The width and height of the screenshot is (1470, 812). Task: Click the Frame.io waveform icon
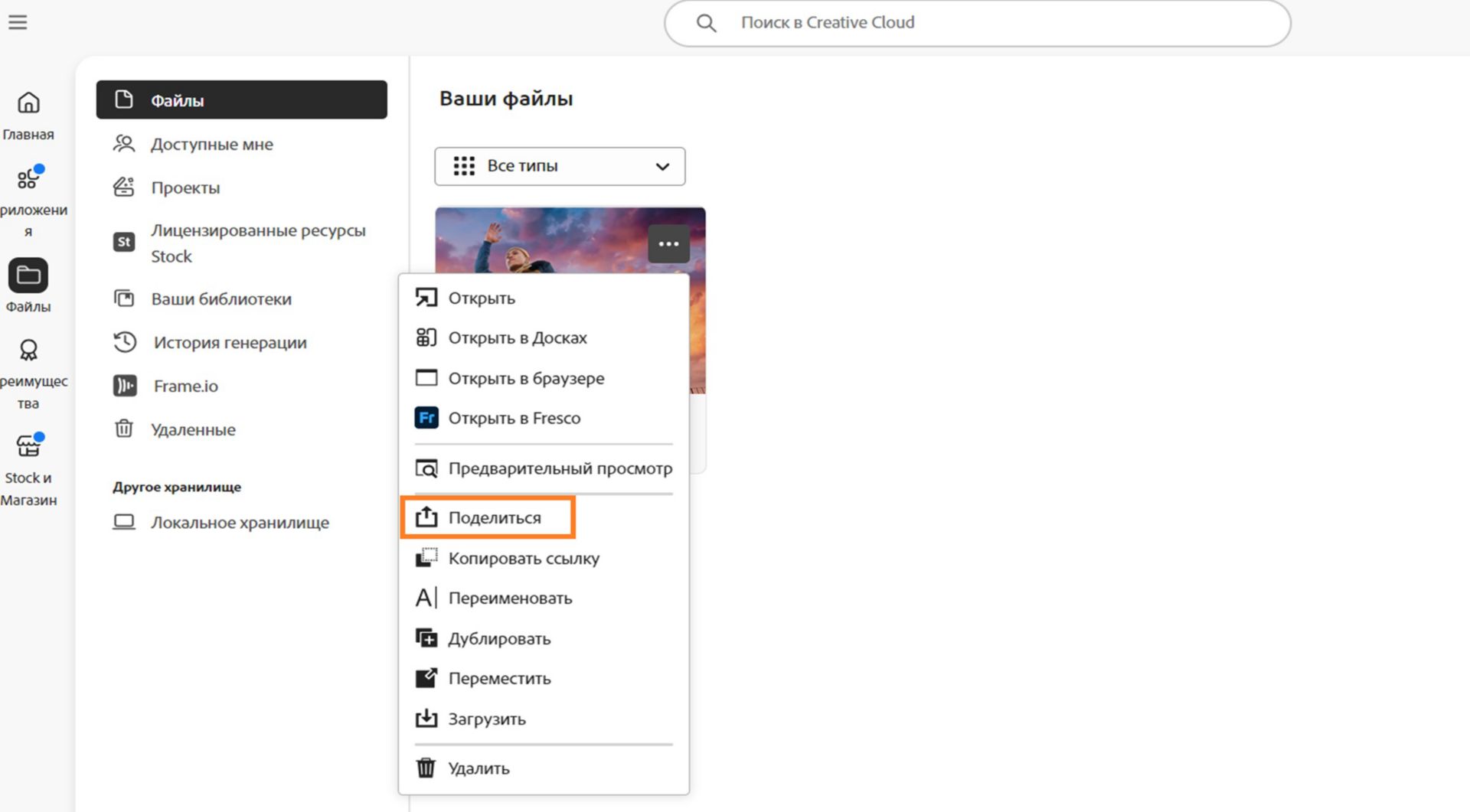click(x=125, y=386)
